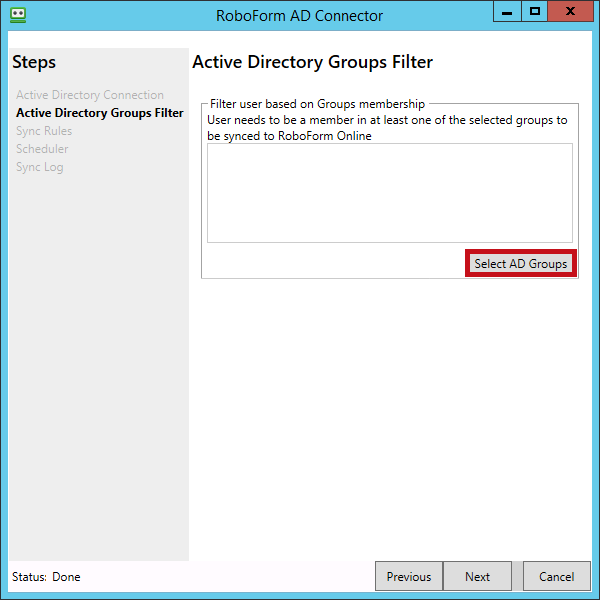Click inside the empty selected groups list
Screen dimensions: 600x600
(x=389, y=192)
